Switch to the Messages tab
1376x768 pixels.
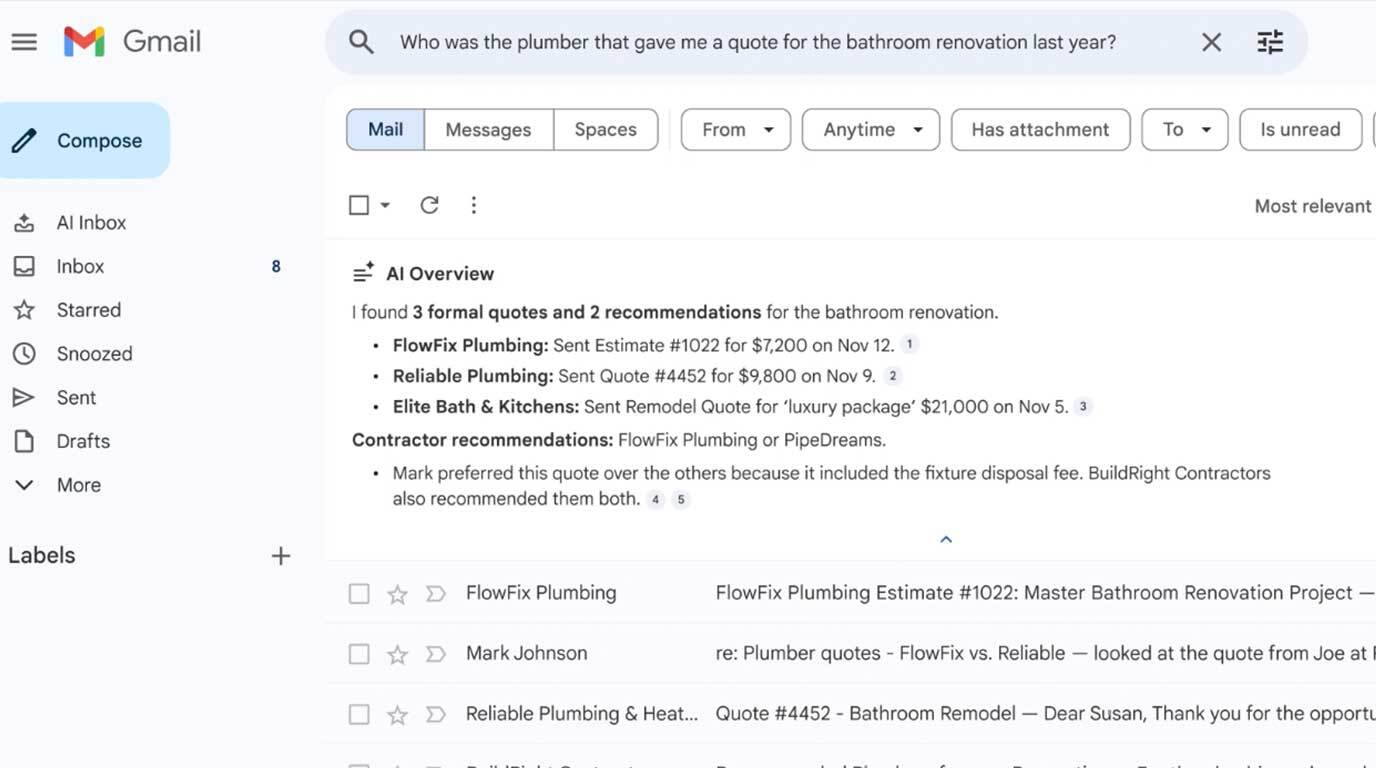tap(488, 128)
